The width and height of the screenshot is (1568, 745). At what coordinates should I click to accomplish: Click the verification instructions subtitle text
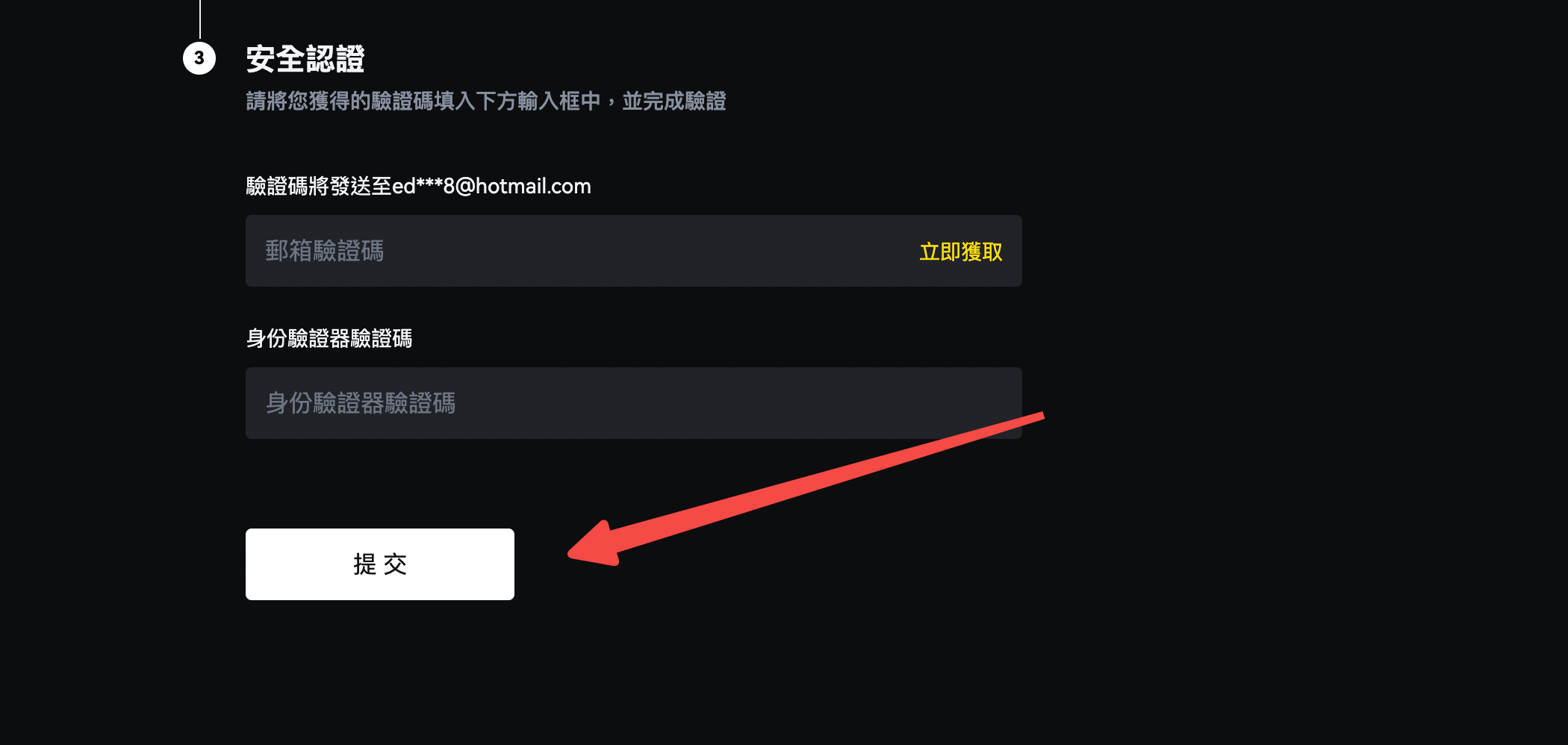(486, 101)
